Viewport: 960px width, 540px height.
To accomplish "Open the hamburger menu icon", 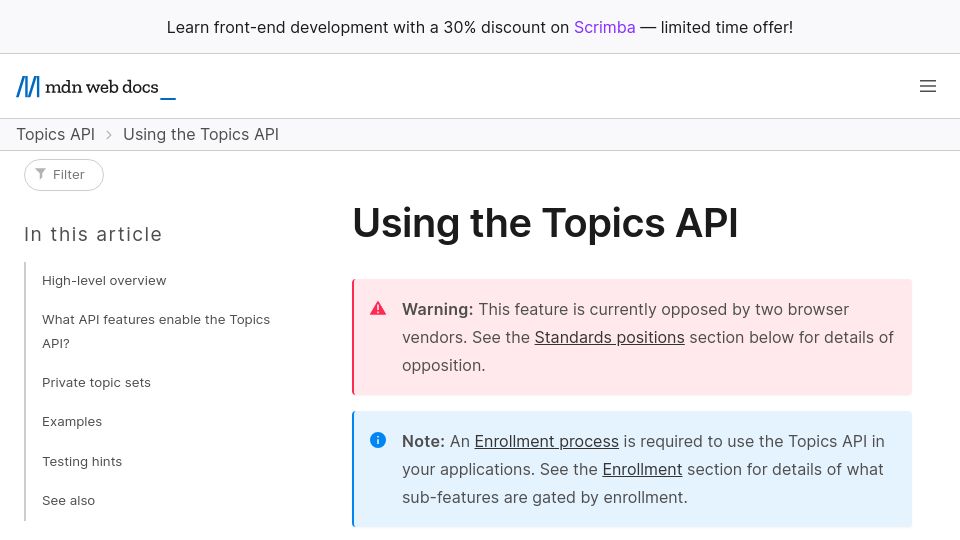I will 928,86.
